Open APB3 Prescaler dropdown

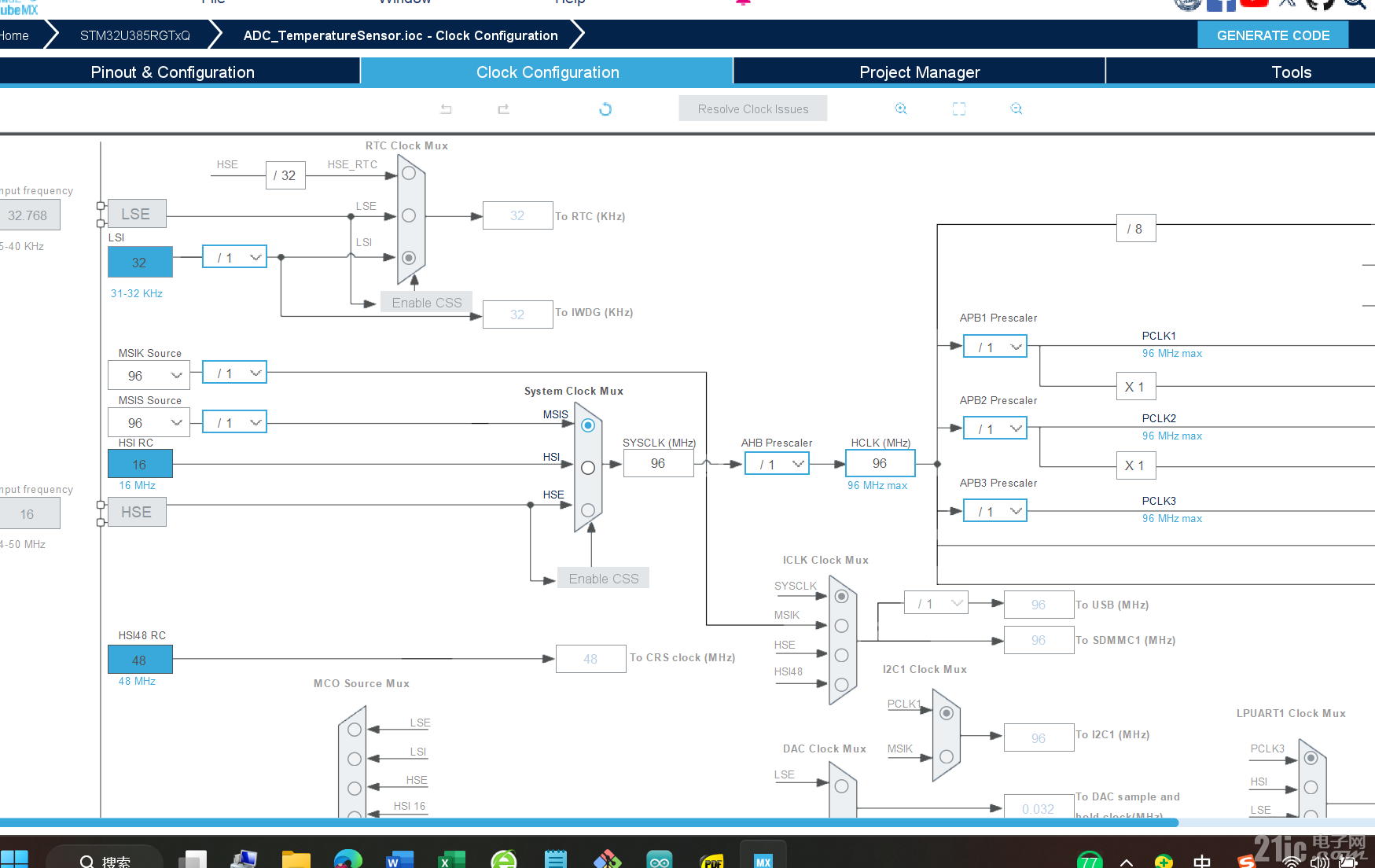click(995, 511)
